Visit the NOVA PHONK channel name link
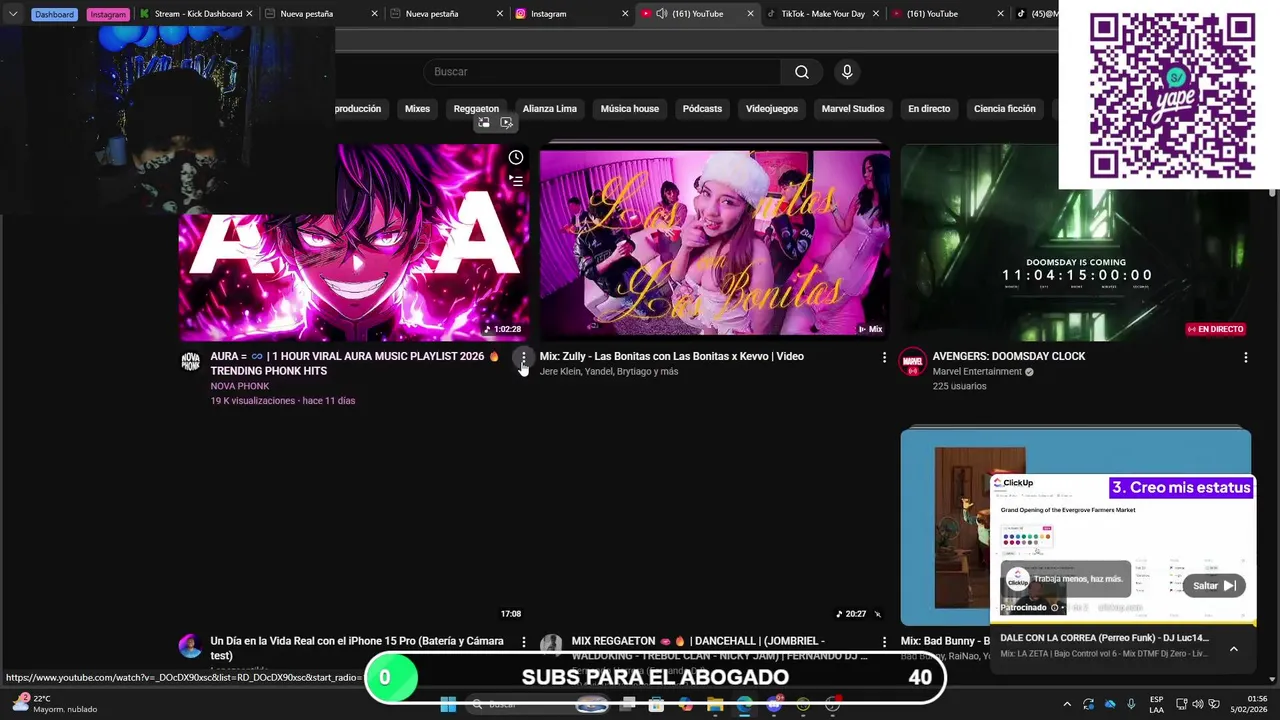 pos(240,386)
